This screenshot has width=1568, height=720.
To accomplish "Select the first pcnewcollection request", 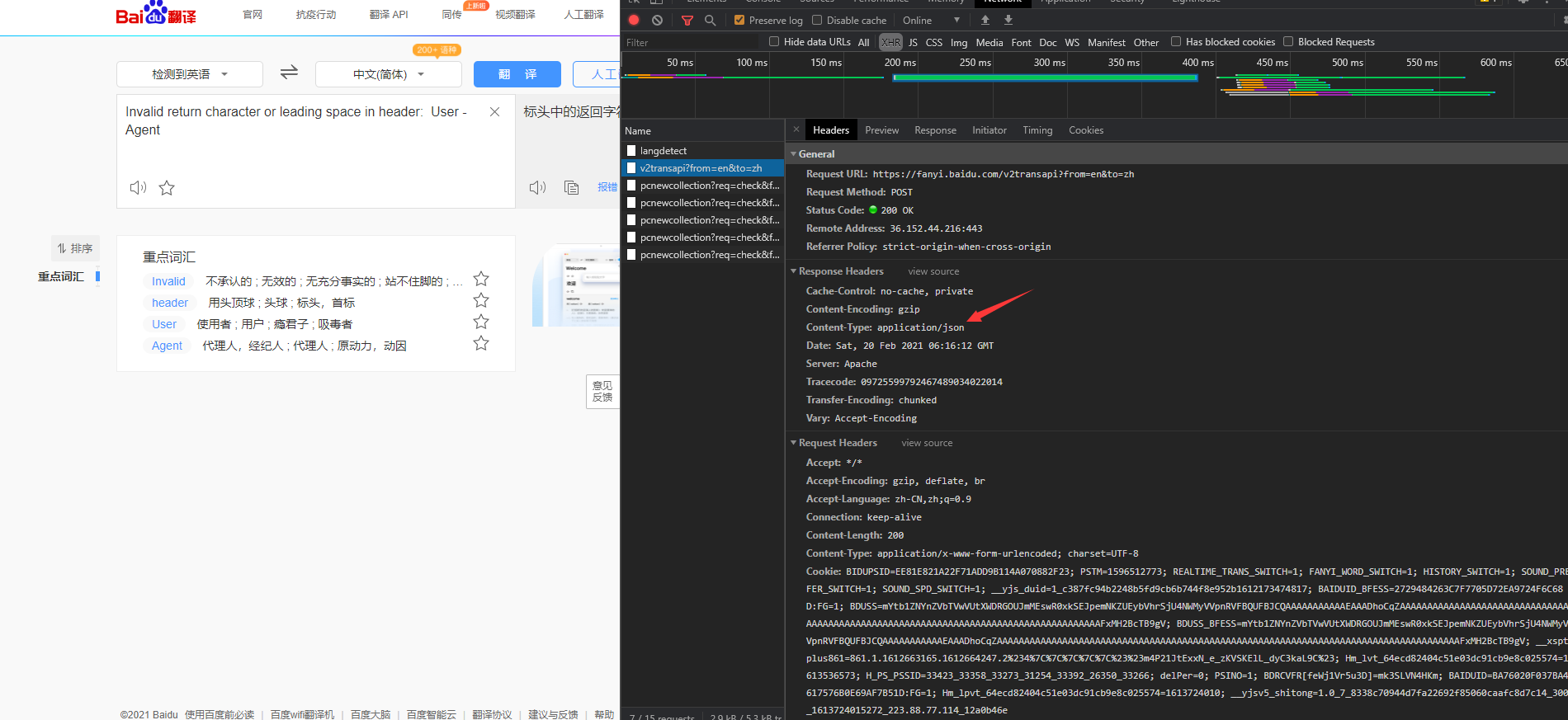I will 702,186.
